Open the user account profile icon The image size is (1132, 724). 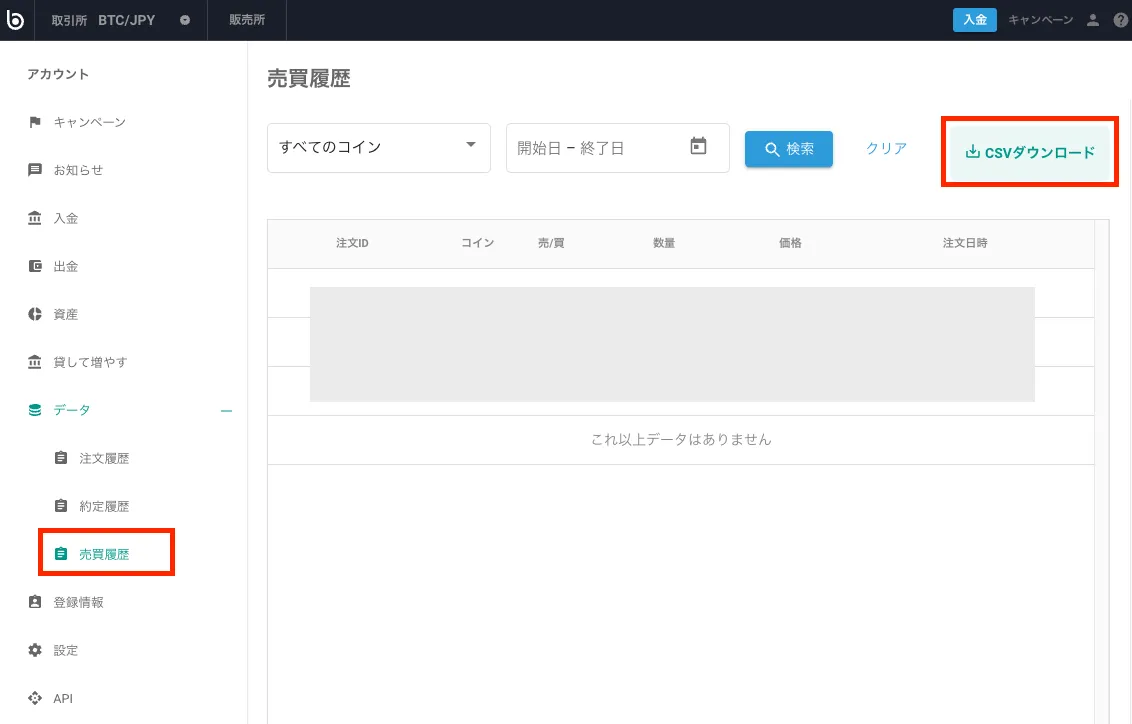pos(1093,20)
